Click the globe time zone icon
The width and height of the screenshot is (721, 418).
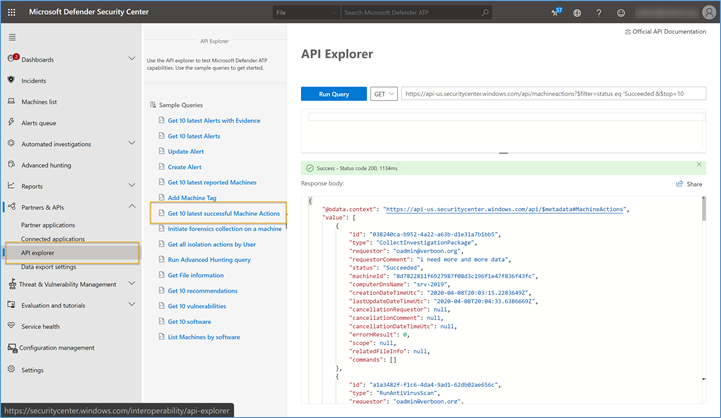point(577,13)
